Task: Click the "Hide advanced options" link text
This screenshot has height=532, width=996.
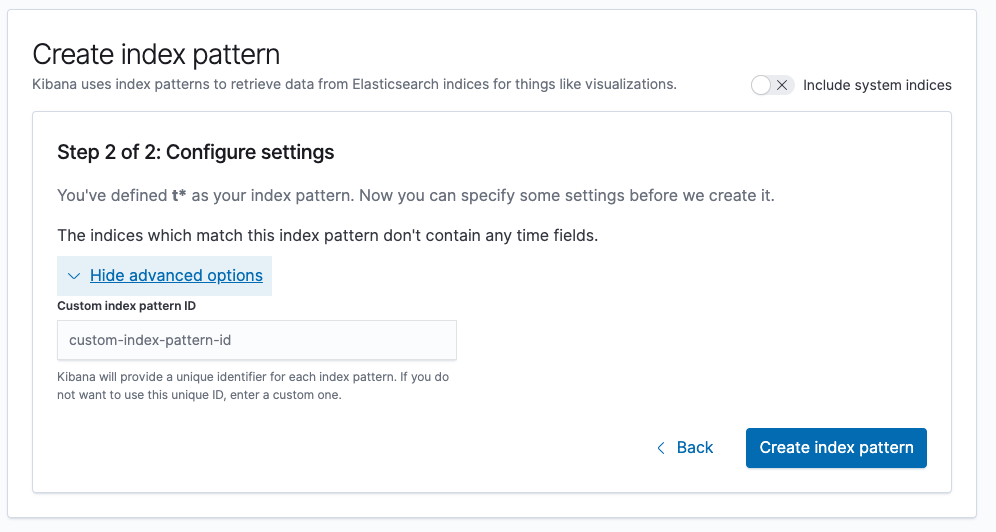Action: tap(176, 276)
